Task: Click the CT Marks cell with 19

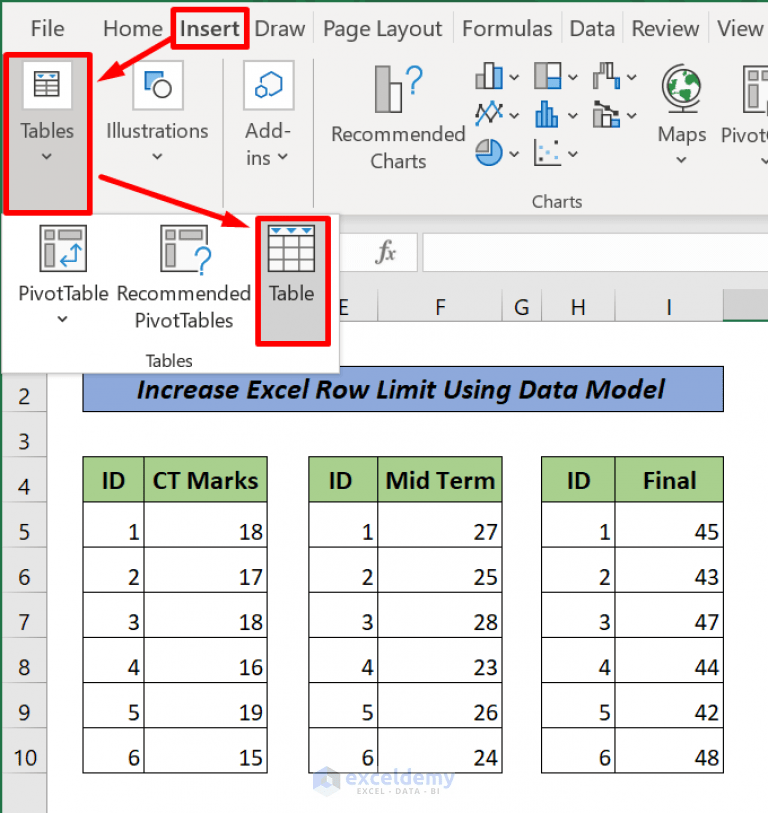Action: click(205, 705)
